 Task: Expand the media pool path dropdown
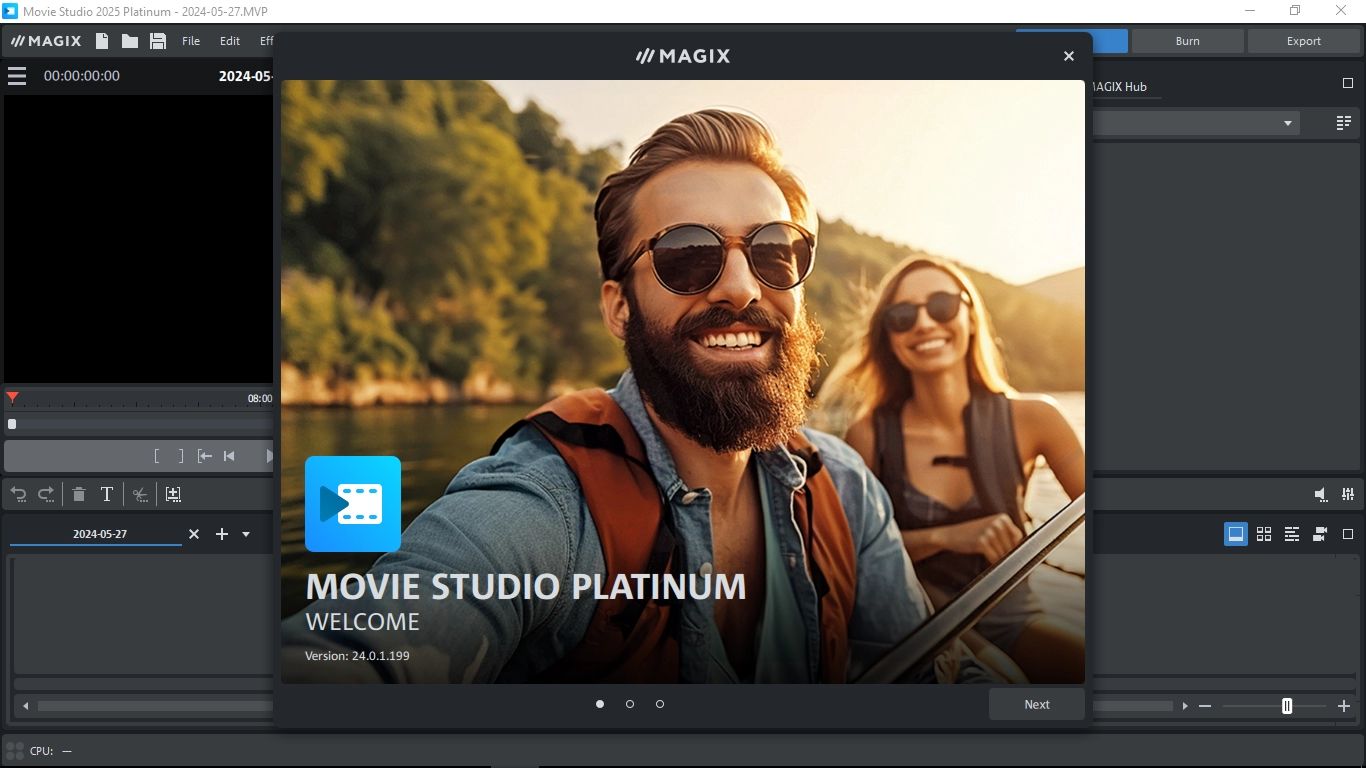point(1288,123)
